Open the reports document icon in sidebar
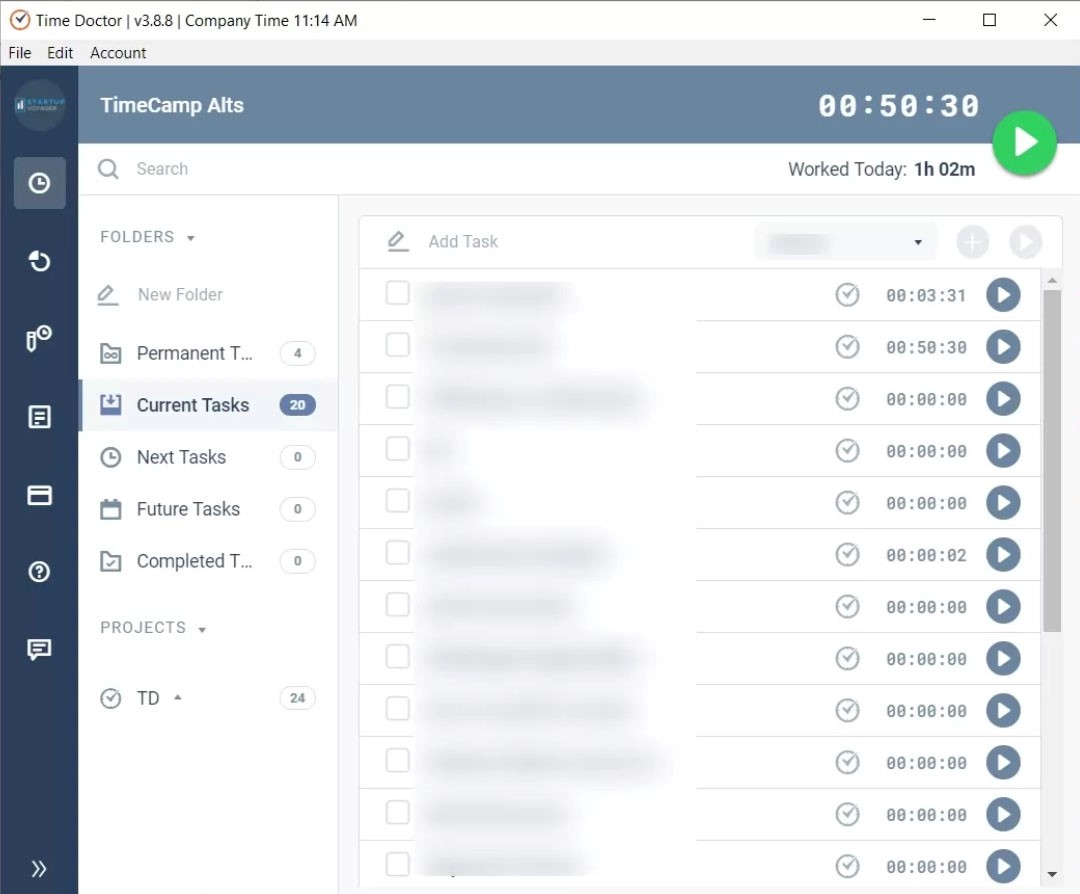Screen dimensions: 1080x894 point(39,417)
